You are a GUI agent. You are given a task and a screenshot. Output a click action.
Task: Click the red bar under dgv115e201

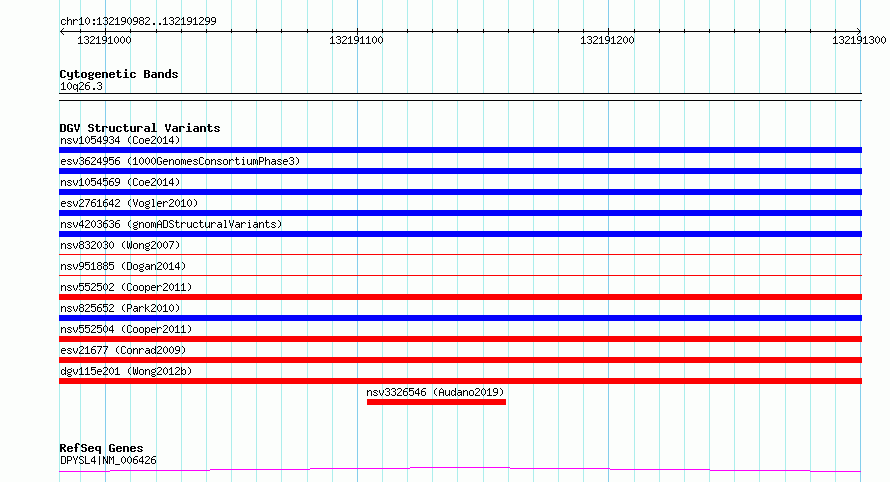tap(460, 381)
